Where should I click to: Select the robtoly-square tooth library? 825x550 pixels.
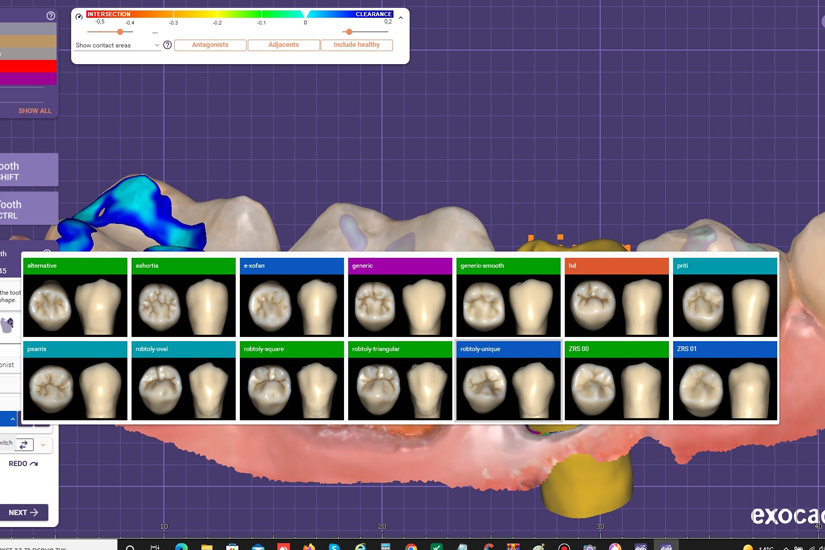tap(292, 381)
